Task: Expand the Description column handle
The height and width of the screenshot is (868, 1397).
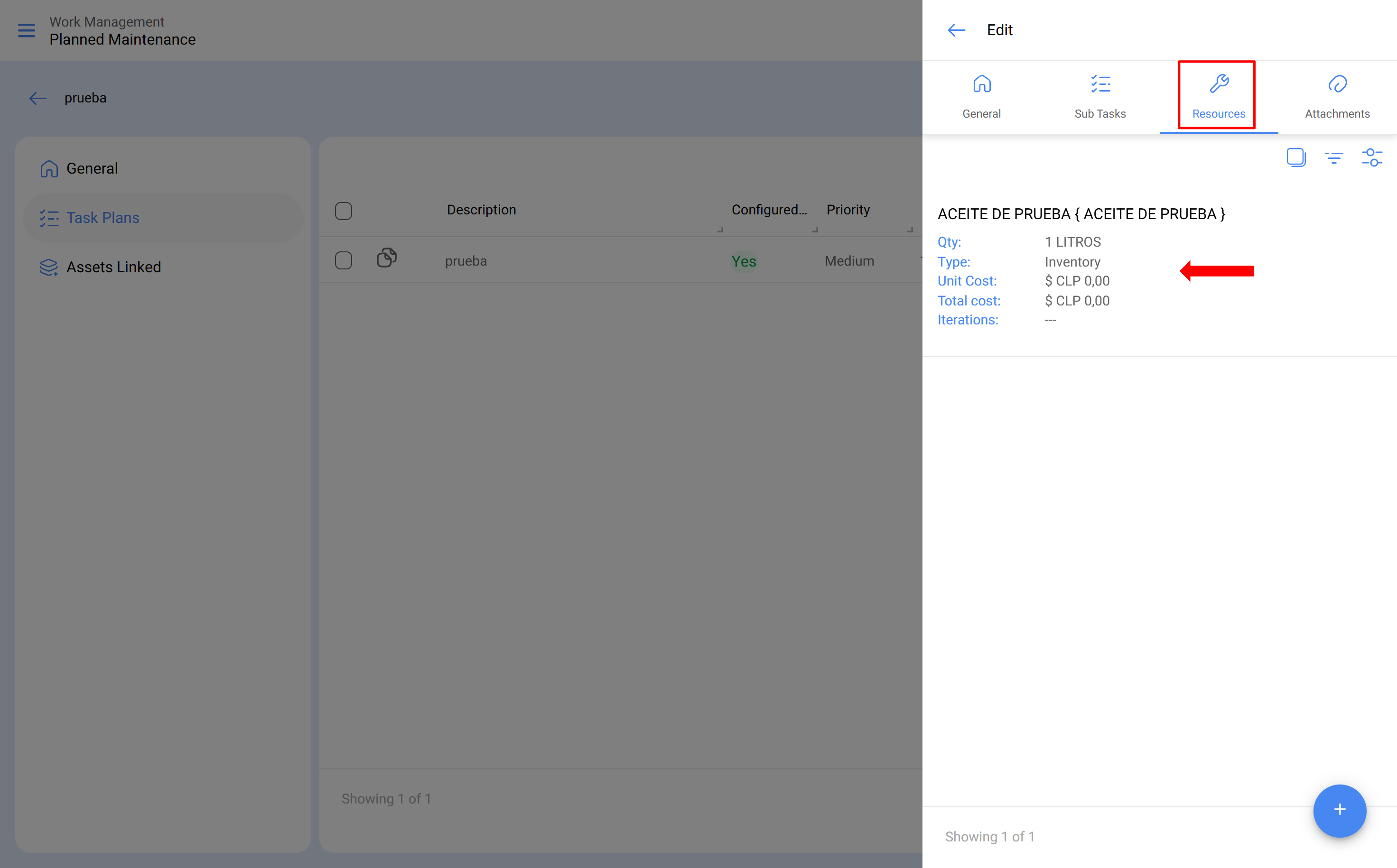Action: [x=720, y=229]
